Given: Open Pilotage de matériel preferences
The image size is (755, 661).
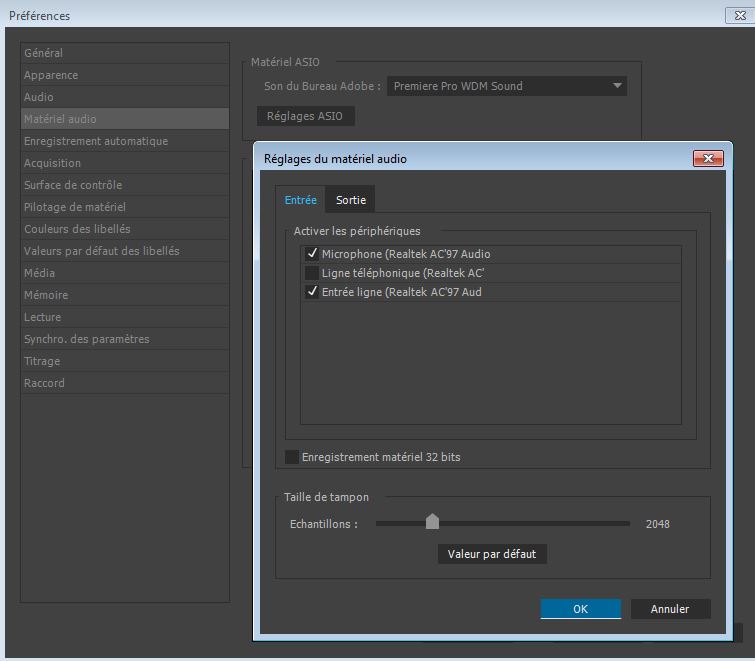Looking at the screenshot, I should click(125, 207).
